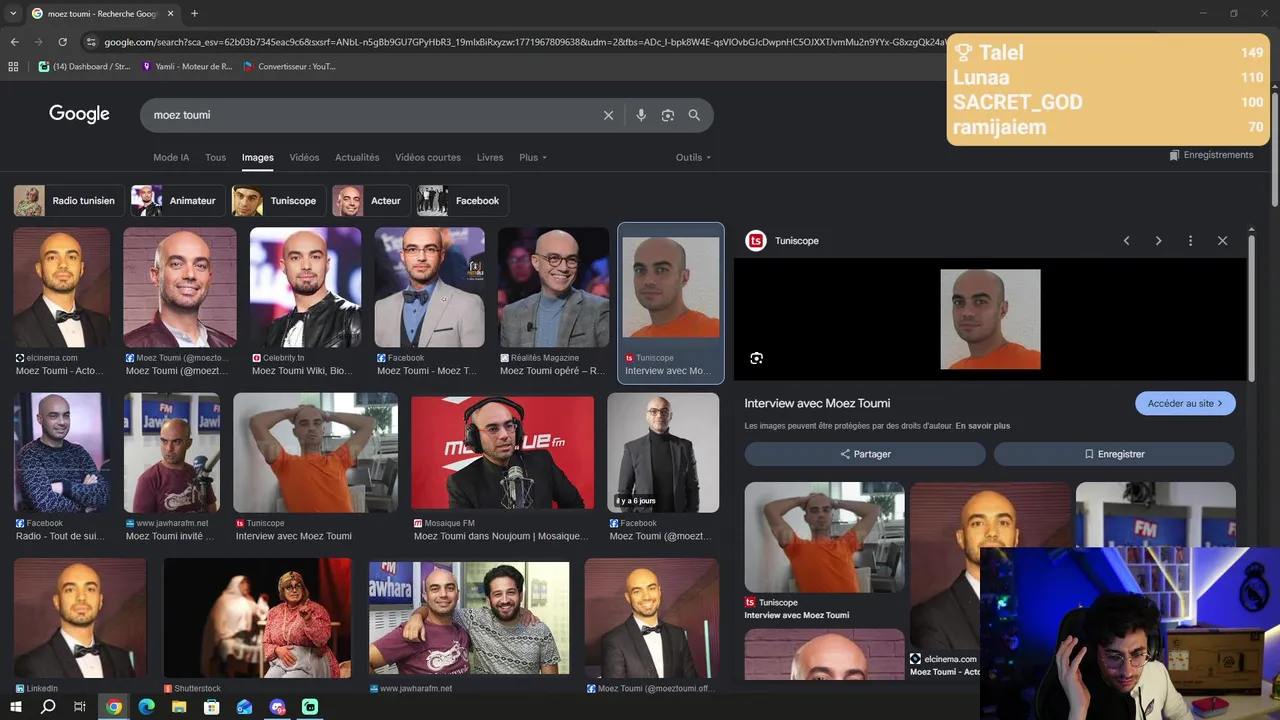Clear the search query with X
This screenshot has width=1280, height=720.
[608, 115]
